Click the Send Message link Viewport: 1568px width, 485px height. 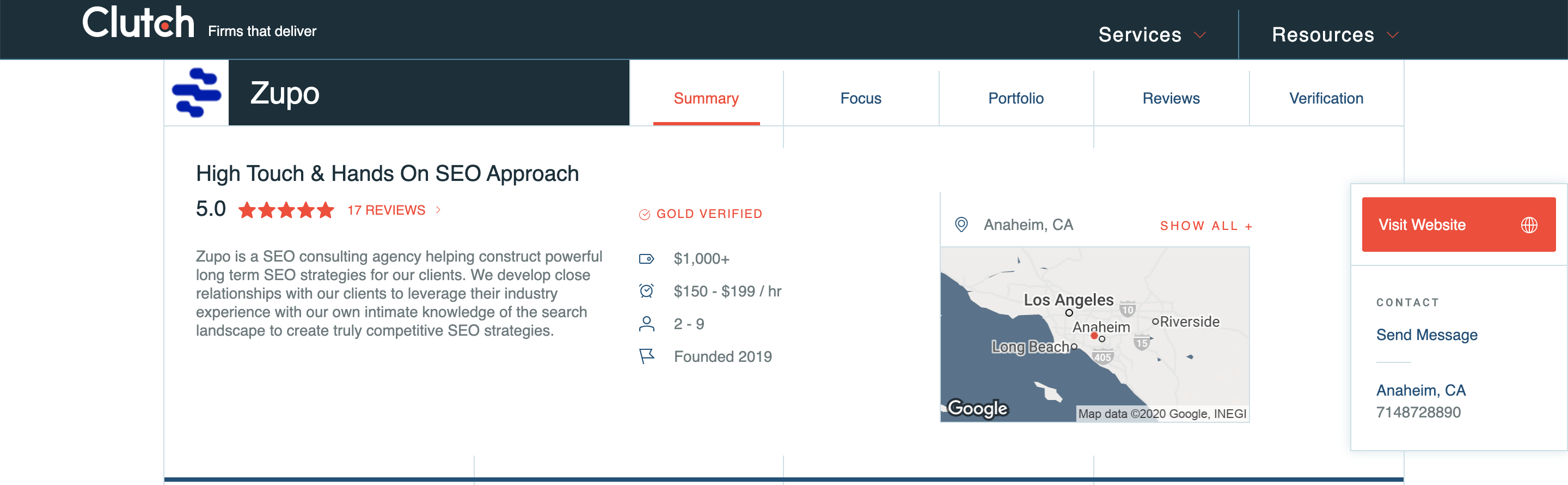click(1426, 335)
